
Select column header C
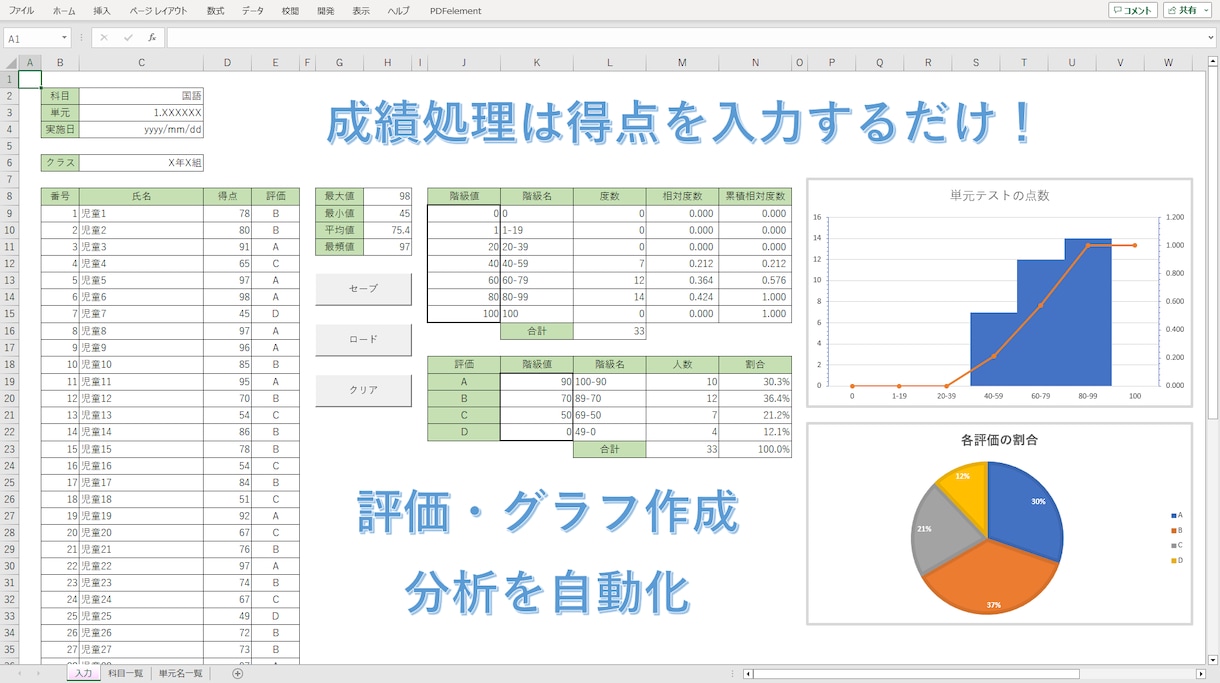tap(141, 63)
